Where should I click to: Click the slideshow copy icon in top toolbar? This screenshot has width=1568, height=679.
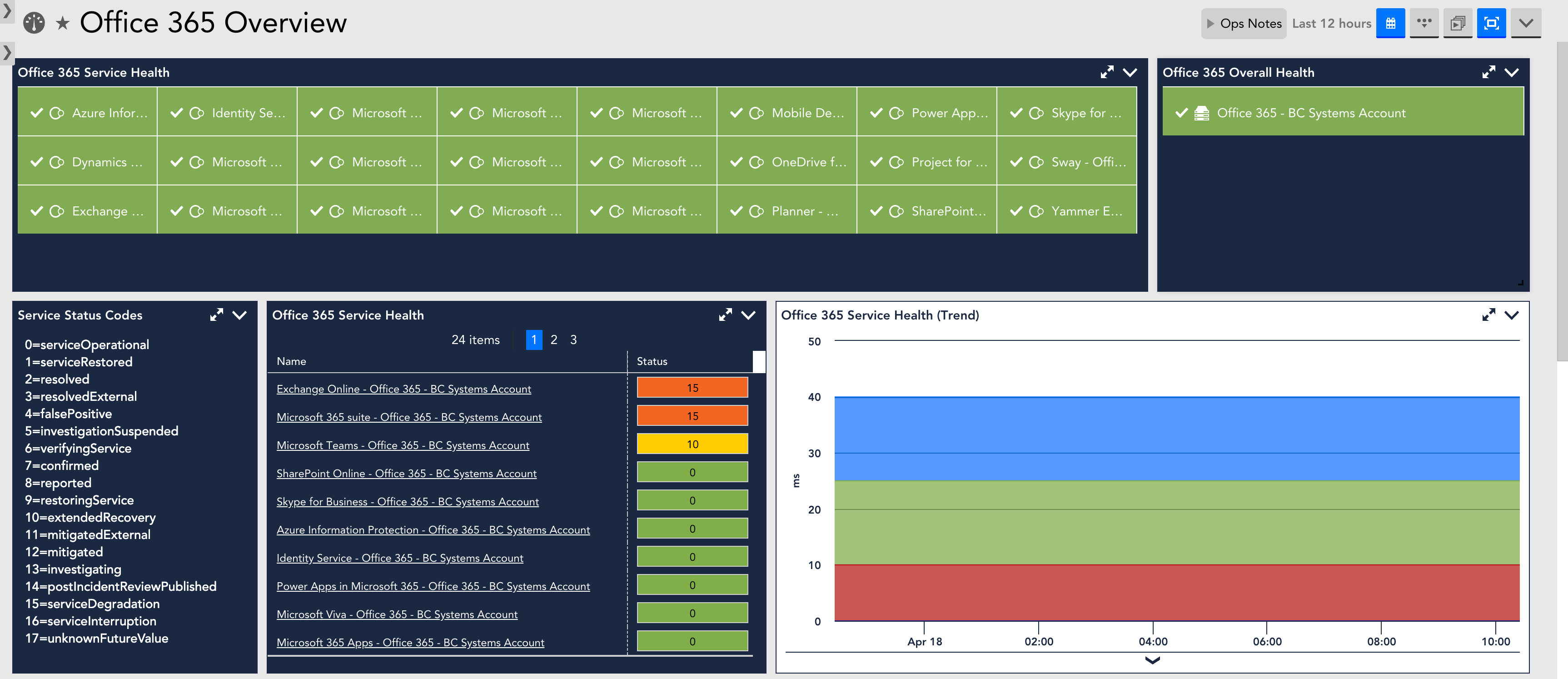[1457, 23]
